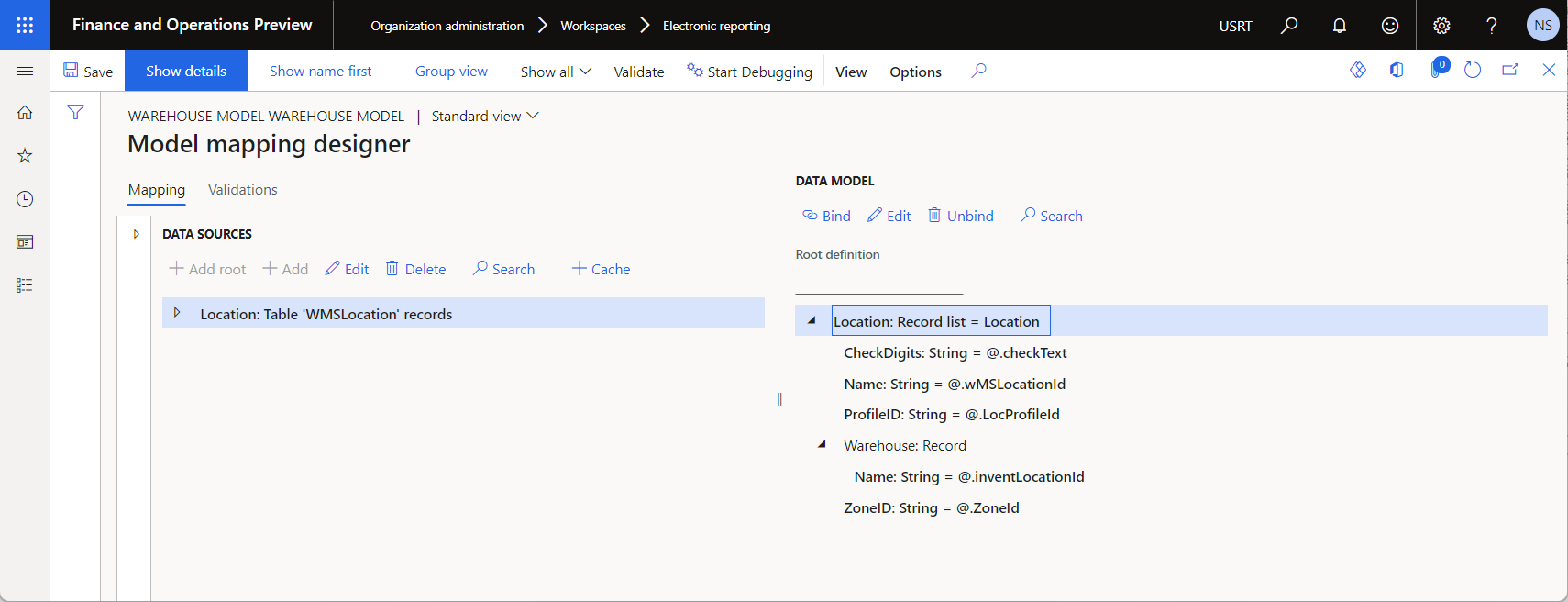Open the Options menu
1568x602 pixels.
coord(915,72)
